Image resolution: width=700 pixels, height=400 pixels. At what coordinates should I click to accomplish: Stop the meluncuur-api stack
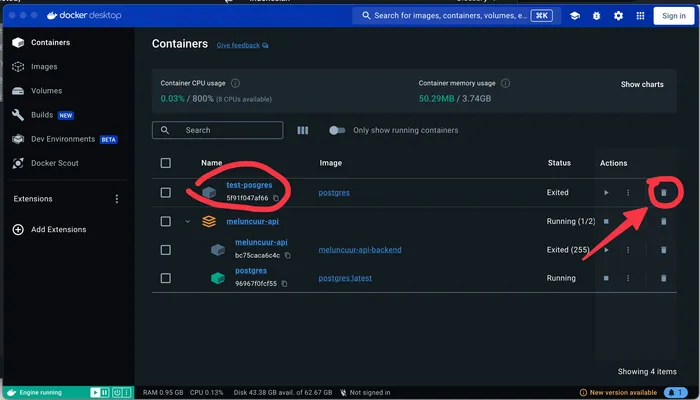click(606, 221)
